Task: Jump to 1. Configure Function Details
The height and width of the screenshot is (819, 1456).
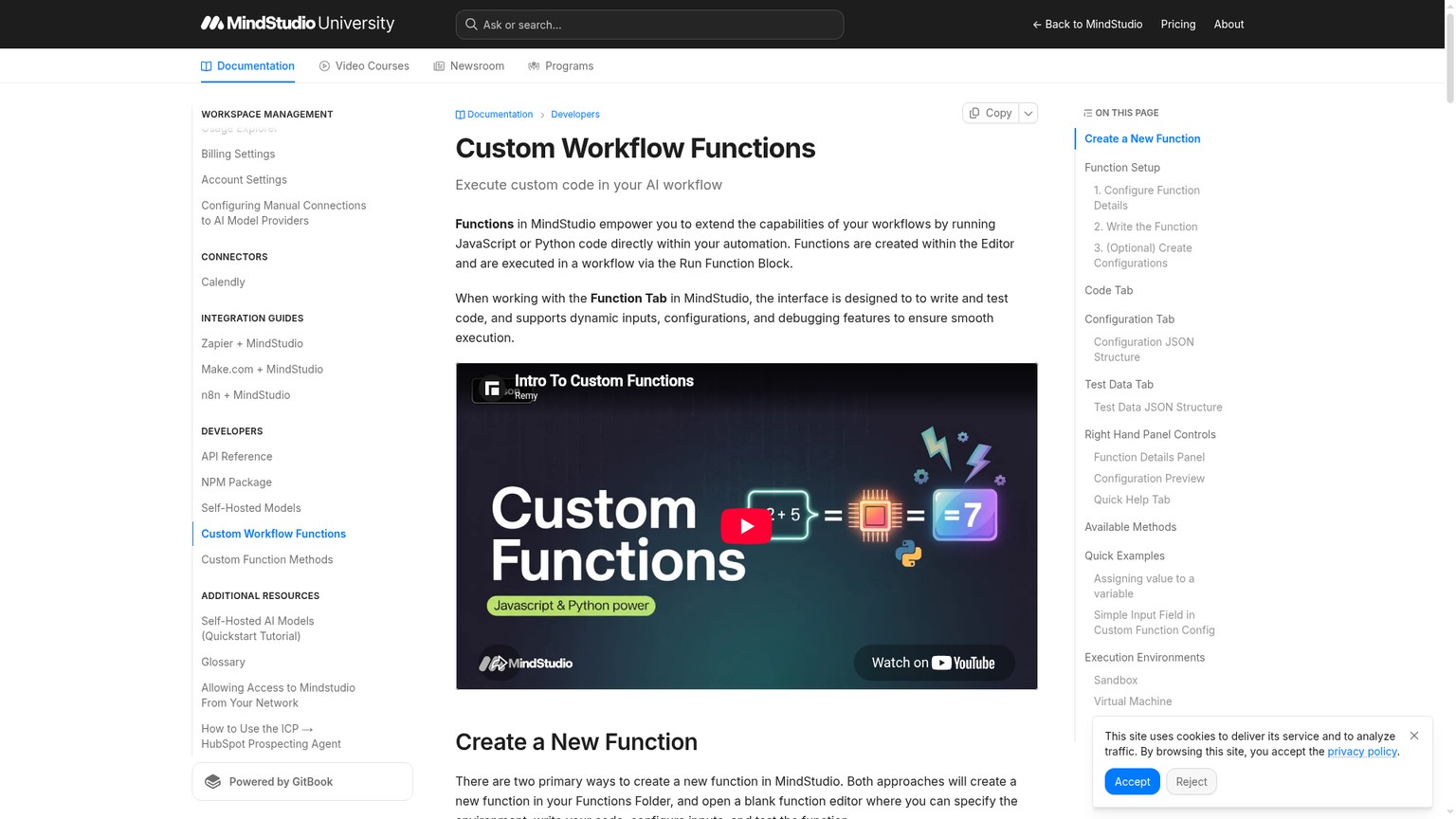Action: point(1147,198)
